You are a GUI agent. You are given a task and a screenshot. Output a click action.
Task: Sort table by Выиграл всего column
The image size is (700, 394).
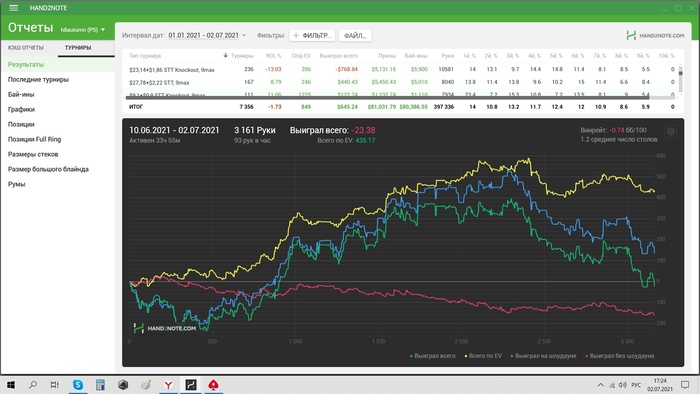(338, 56)
